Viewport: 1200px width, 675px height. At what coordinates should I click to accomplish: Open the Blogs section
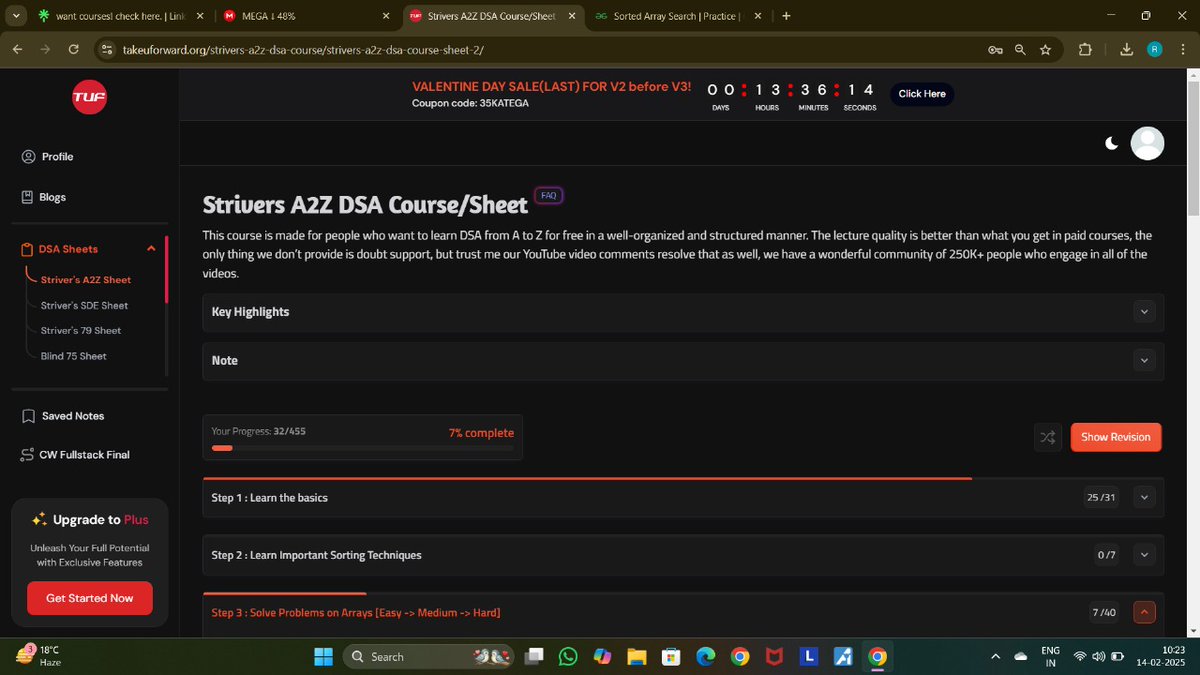click(44, 197)
